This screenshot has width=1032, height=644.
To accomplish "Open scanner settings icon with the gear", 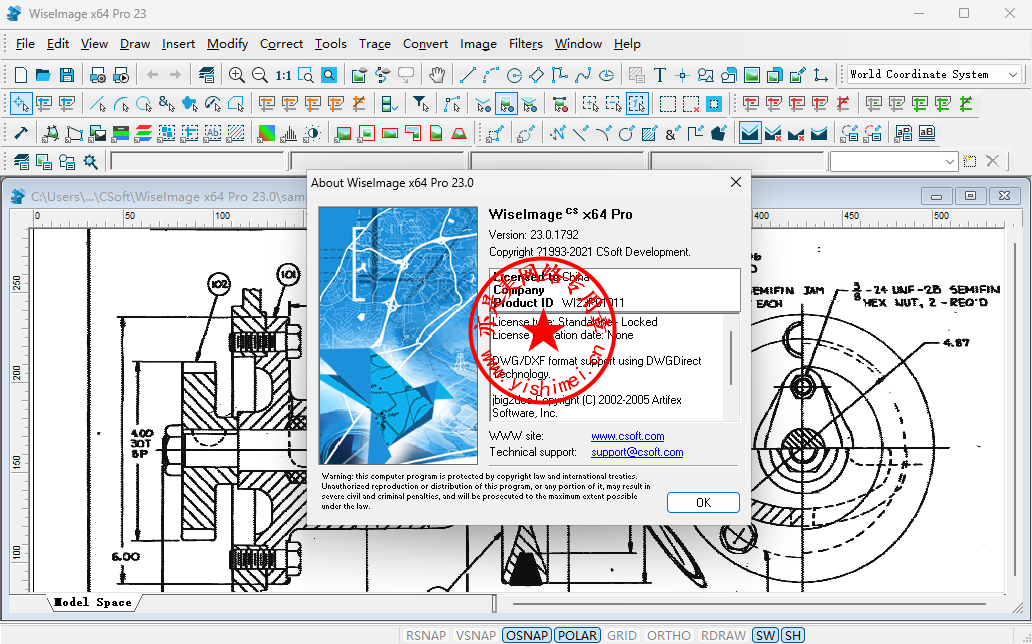I will tap(98, 75).
